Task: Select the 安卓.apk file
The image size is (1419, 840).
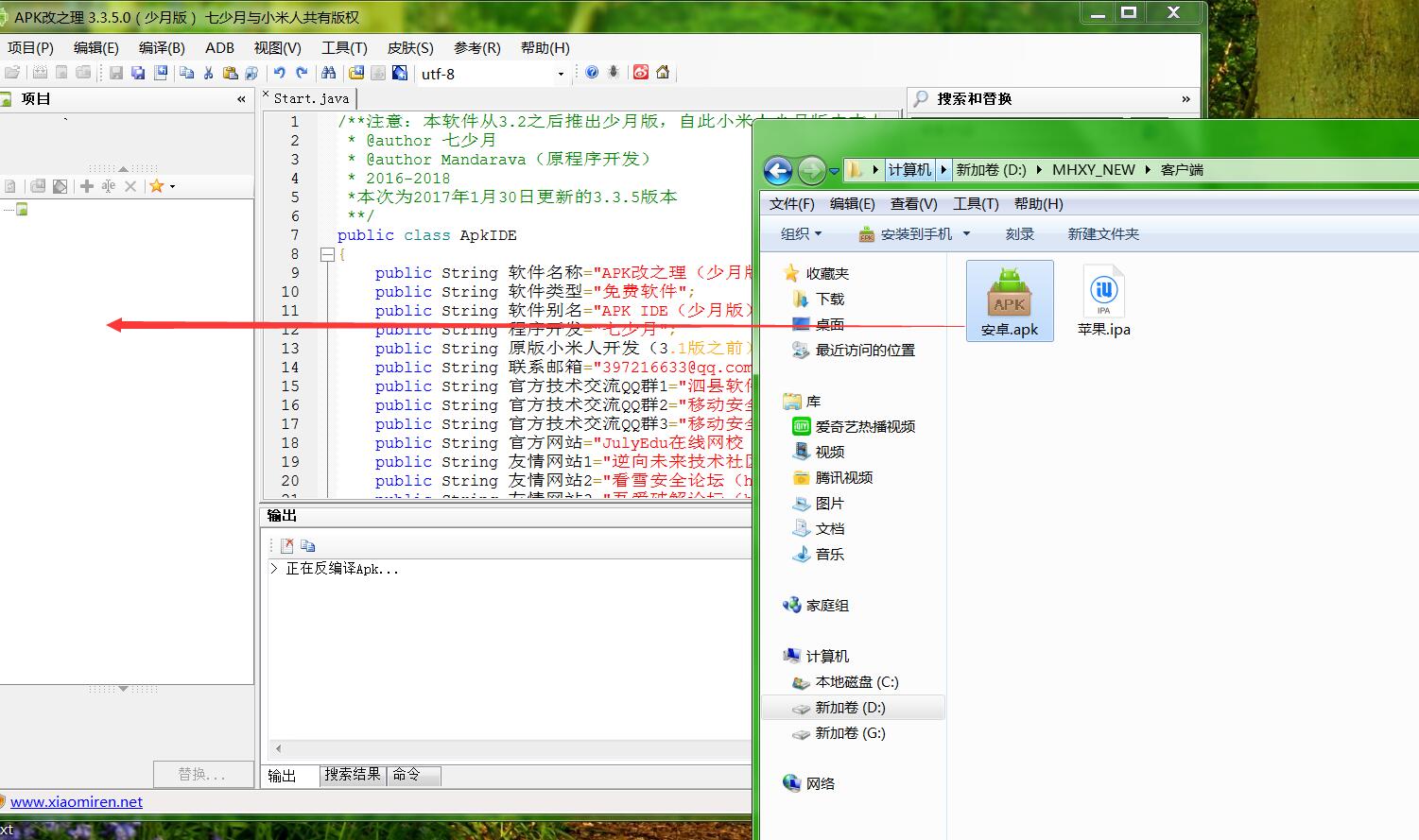Action: pos(1010,300)
